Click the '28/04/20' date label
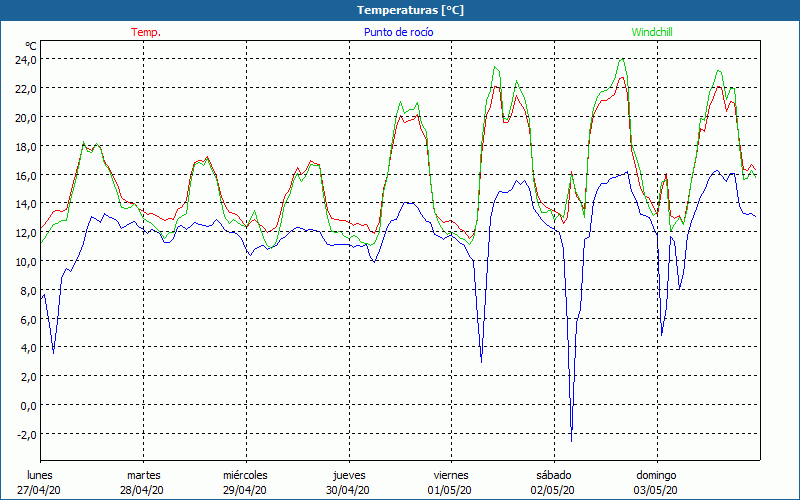The height and width of the screenshot is (500, 800). pos(142,490)
